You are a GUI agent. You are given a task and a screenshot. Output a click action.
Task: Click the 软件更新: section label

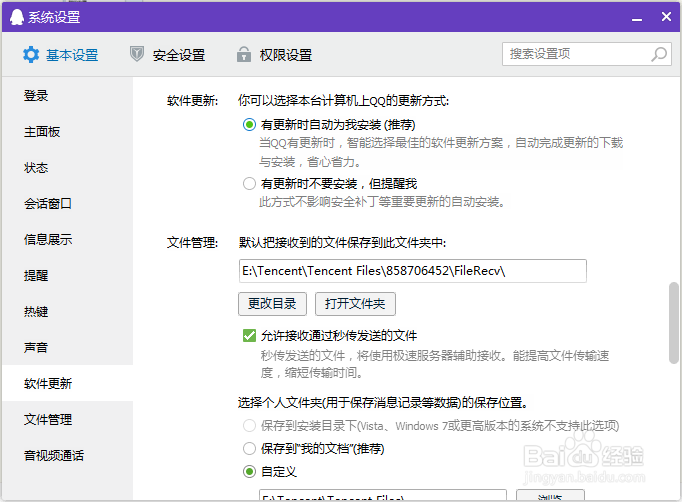192,101
